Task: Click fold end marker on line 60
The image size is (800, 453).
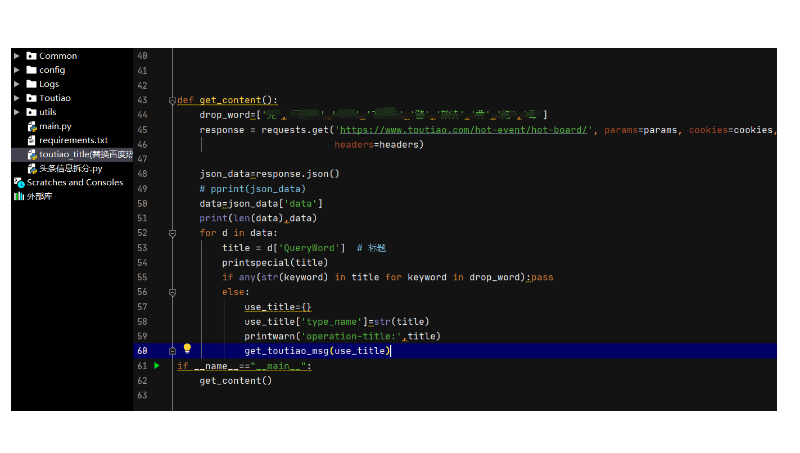Action: [172, 351]
